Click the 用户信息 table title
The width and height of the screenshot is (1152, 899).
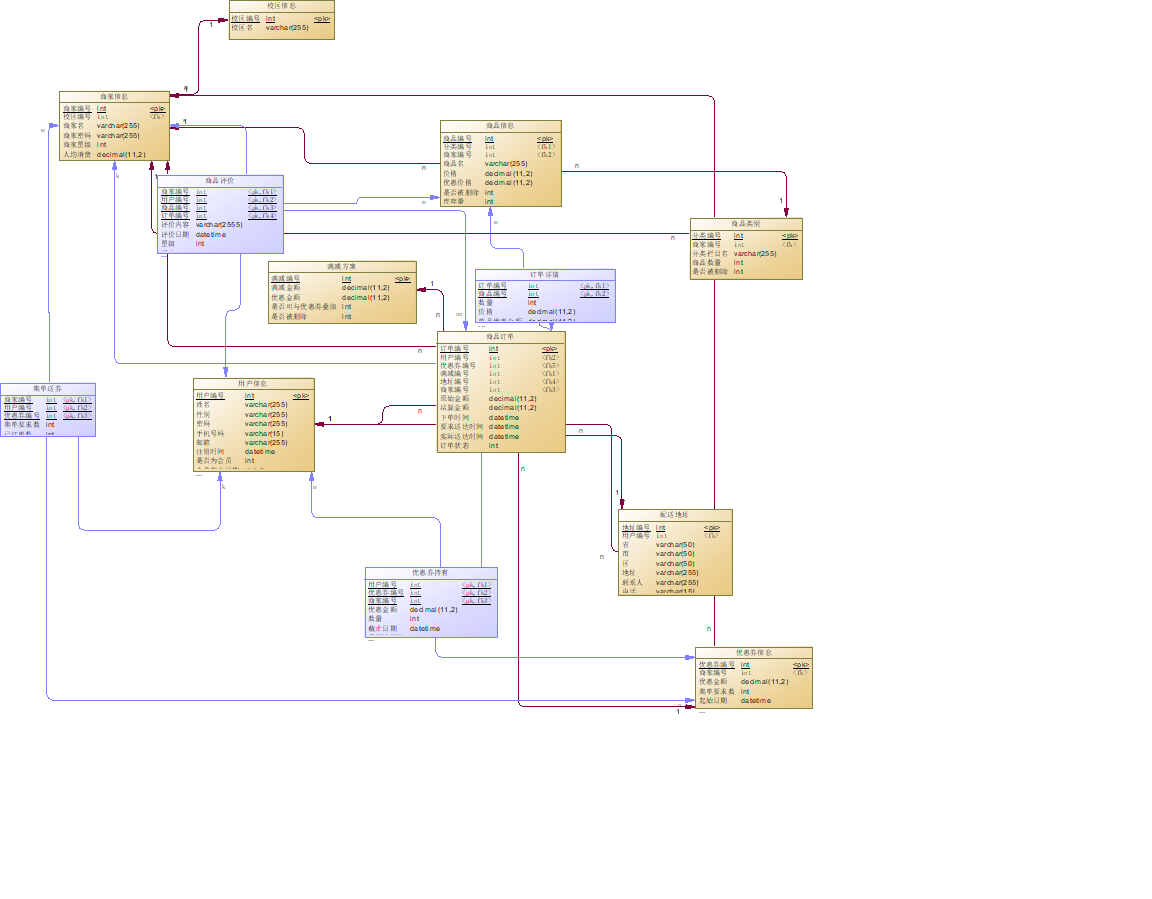(253, 384)
